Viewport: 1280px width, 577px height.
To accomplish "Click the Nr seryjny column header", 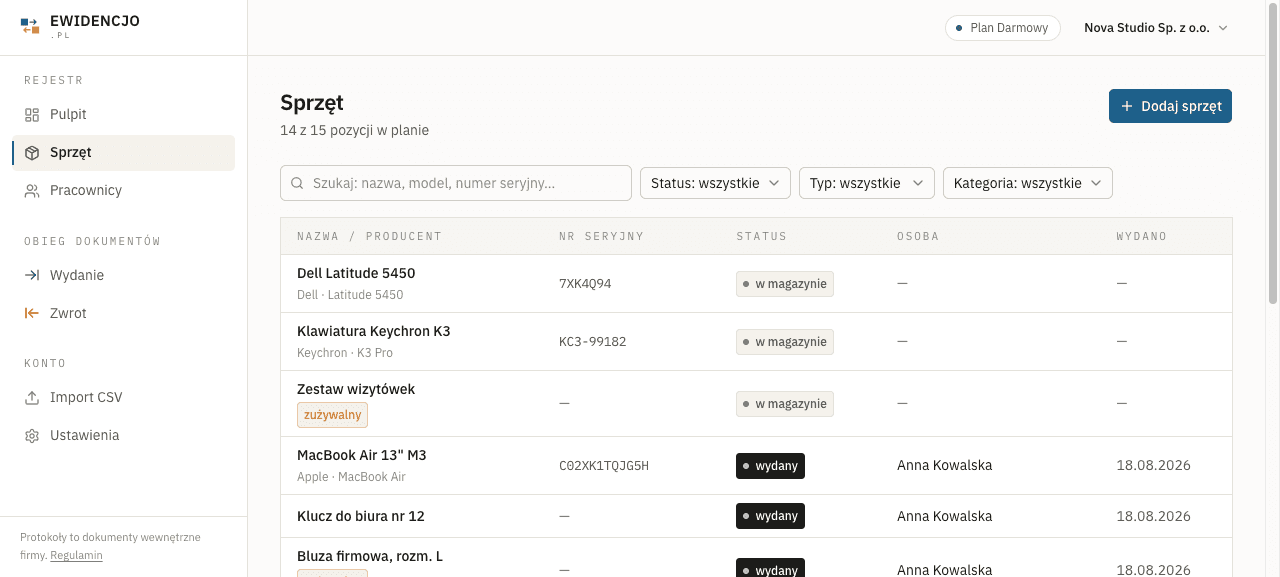I will pyautogui.click(x=601, y=236).
